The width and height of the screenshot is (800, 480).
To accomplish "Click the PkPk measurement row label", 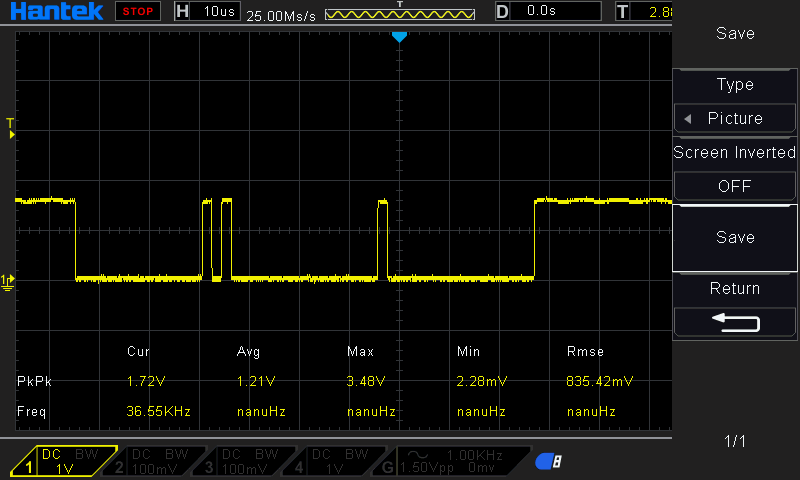I will [34, 382].
